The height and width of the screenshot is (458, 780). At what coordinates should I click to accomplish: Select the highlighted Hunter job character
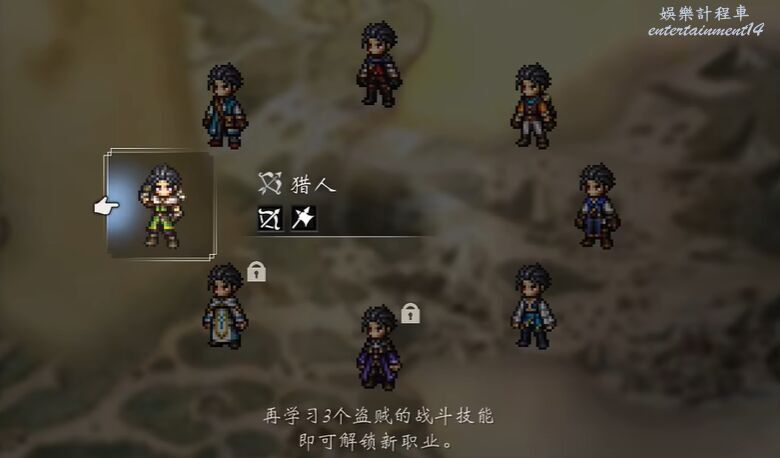click(162, 206)
